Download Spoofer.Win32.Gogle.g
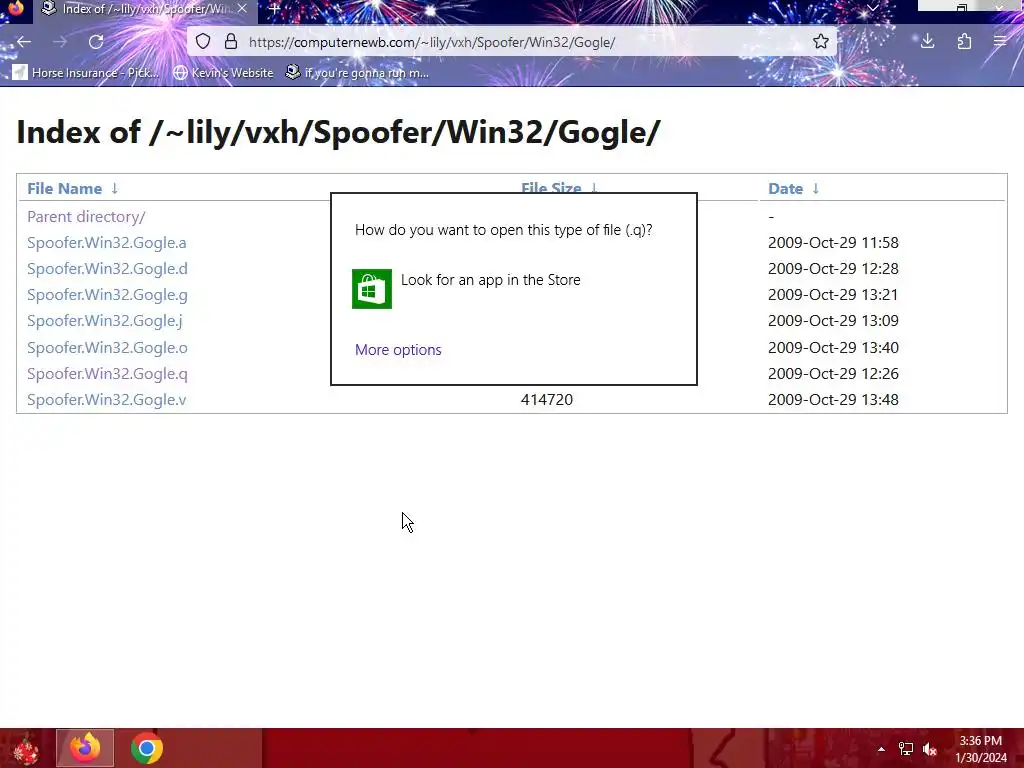Screen dimensions: 1024x768 pos(107,295)
